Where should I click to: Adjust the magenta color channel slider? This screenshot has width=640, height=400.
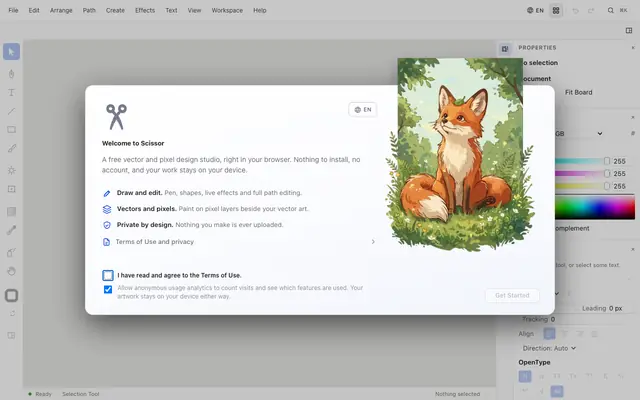[x=583, y=174]
